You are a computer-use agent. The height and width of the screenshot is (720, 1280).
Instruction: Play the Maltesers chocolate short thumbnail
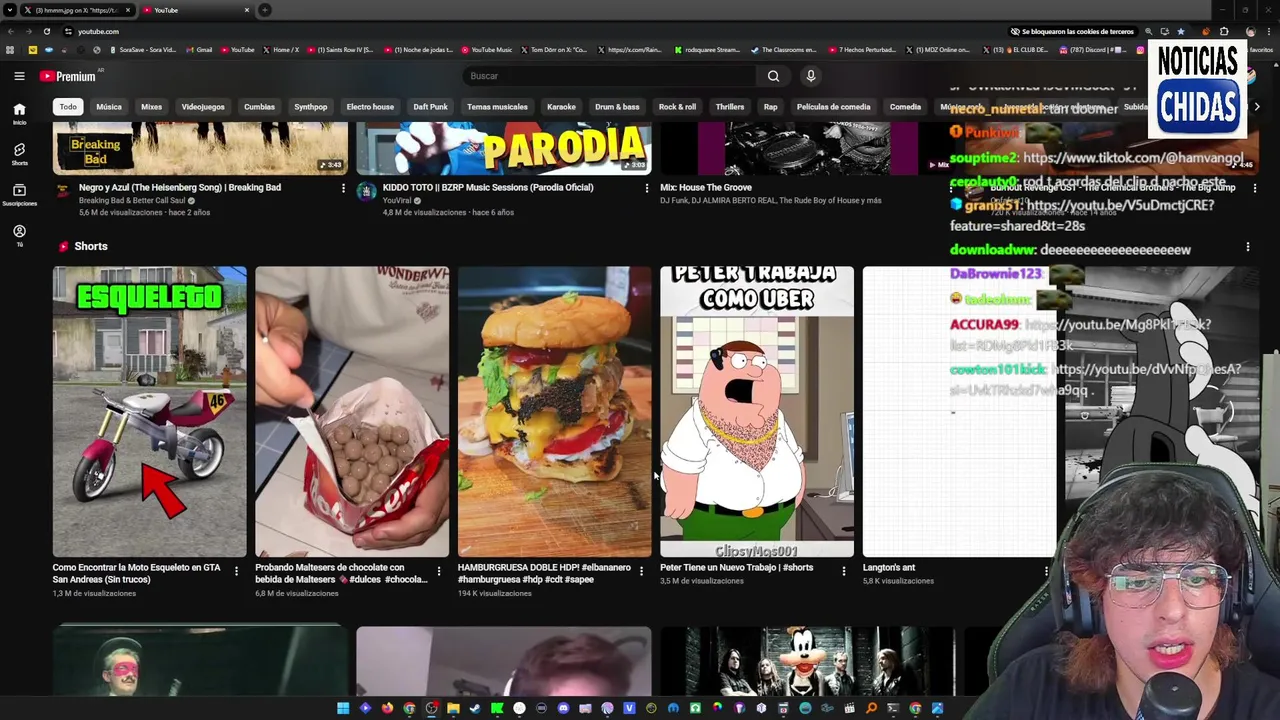coord(352,411)
